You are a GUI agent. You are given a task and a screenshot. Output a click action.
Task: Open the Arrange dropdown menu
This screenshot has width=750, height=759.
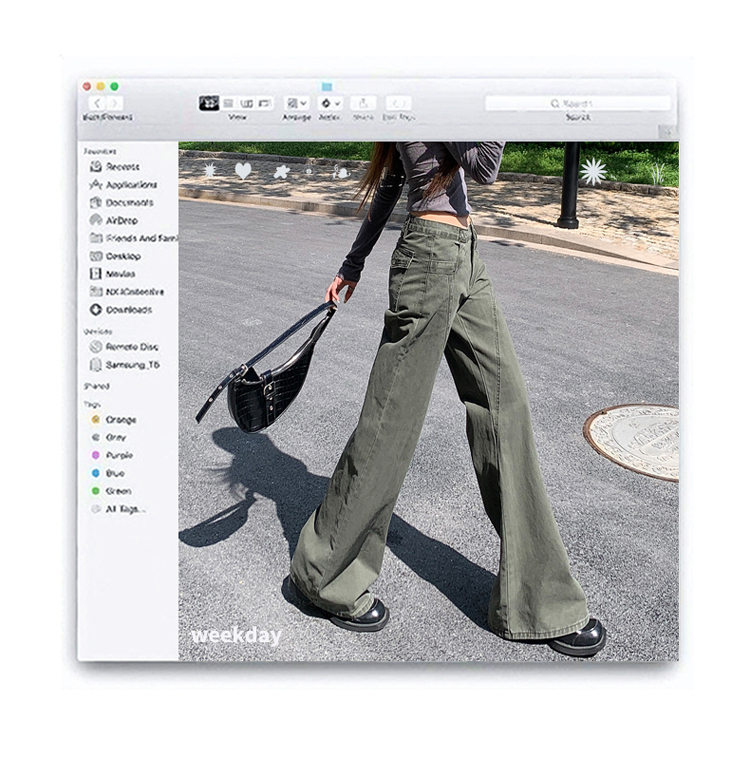(296, 103)
